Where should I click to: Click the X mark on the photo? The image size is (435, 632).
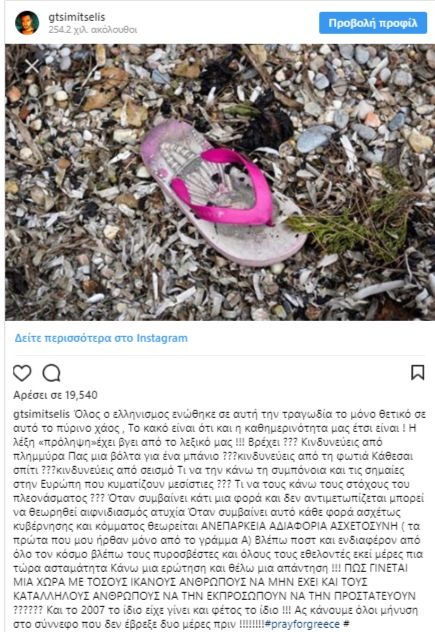click(32, 66)
